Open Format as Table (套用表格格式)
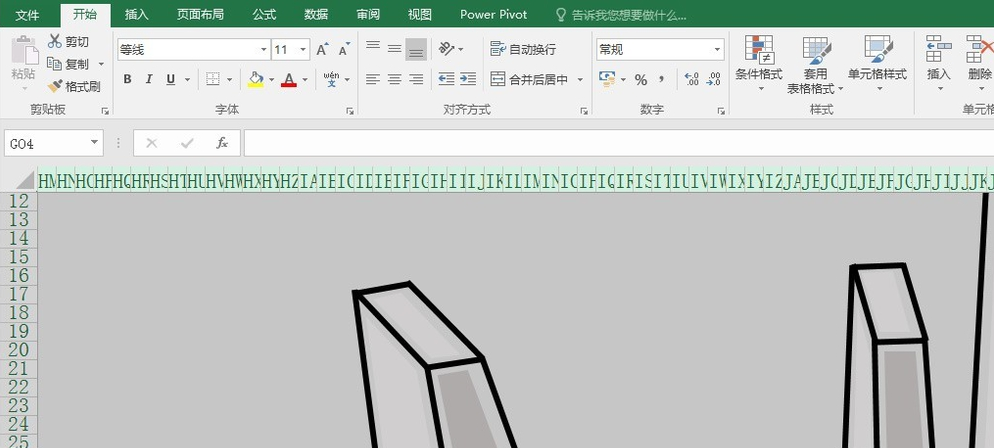Image resolution: width=994 pixels, height=448 pixels. click(815, 65)
